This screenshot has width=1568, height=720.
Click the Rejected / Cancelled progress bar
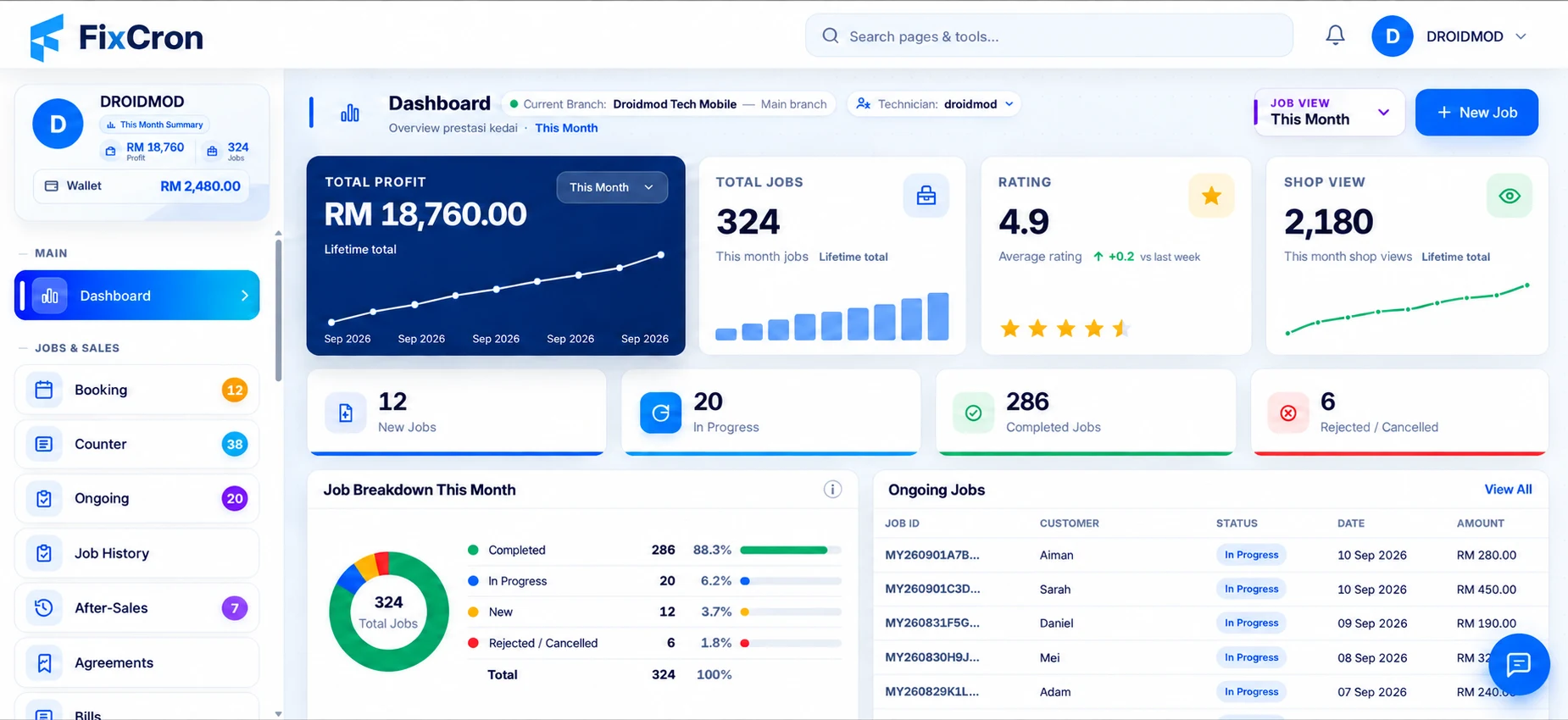(x=791, y=643)
